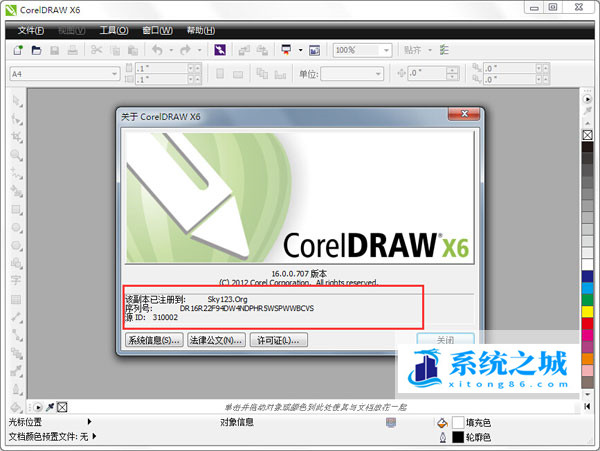Click the nudge distance input field
The width and height of the screenshot is (600, 451).
pyautogui.click(x=427, y=73)
